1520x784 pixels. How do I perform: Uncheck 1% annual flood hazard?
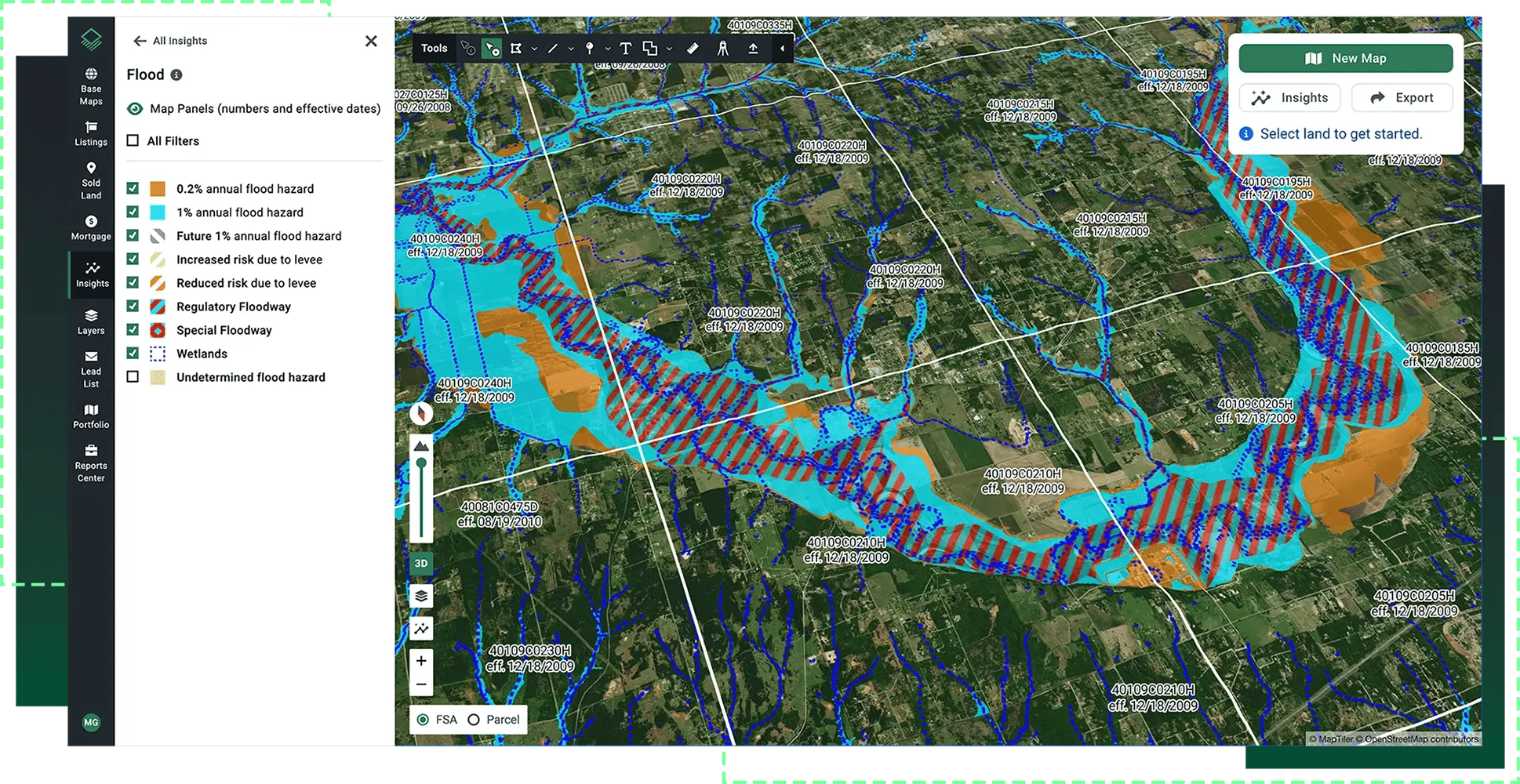[133, 212]
